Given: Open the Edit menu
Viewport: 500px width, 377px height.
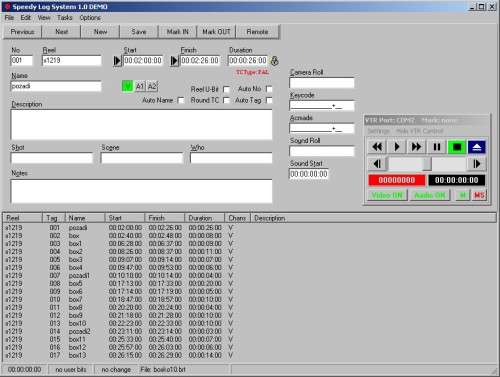Looking at the screenshot, I should click(x=26, y=18).
